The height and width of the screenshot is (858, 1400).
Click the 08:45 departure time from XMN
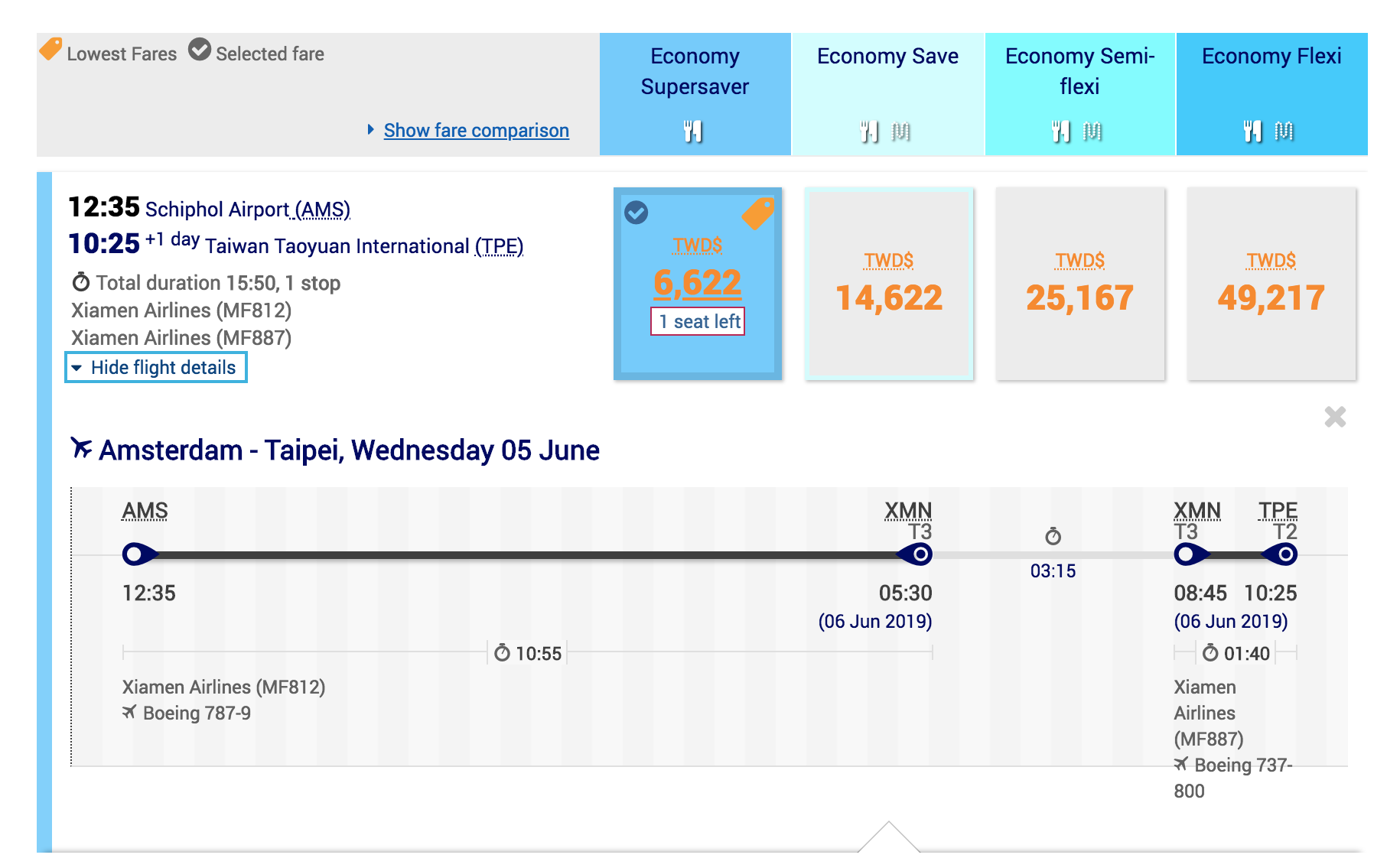point(1200,593)
